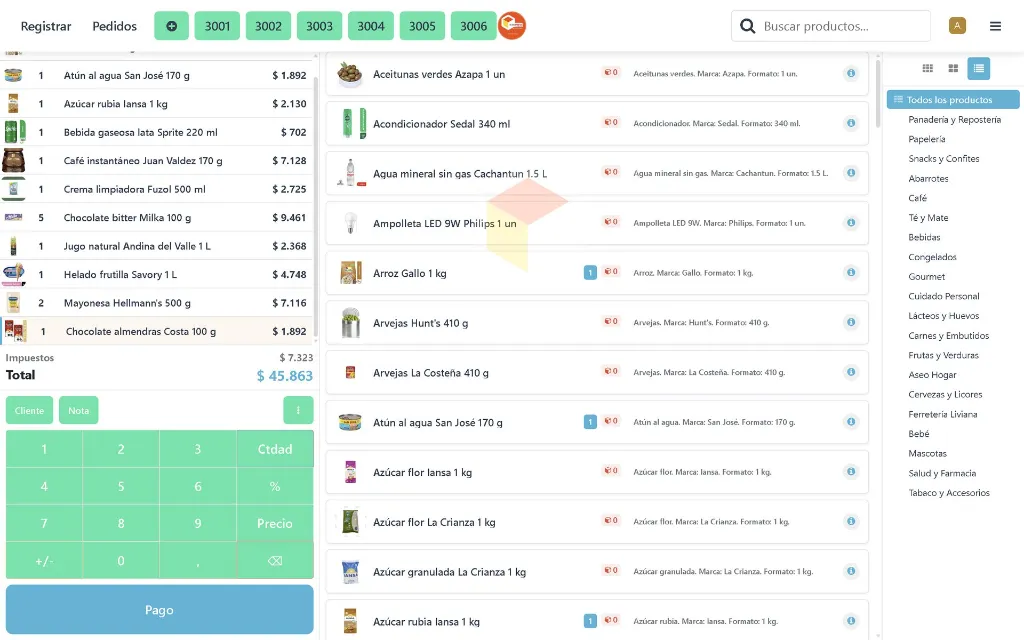
Task: Open info icon for Atún al agua San José product
Action: [x=851, y=422]
